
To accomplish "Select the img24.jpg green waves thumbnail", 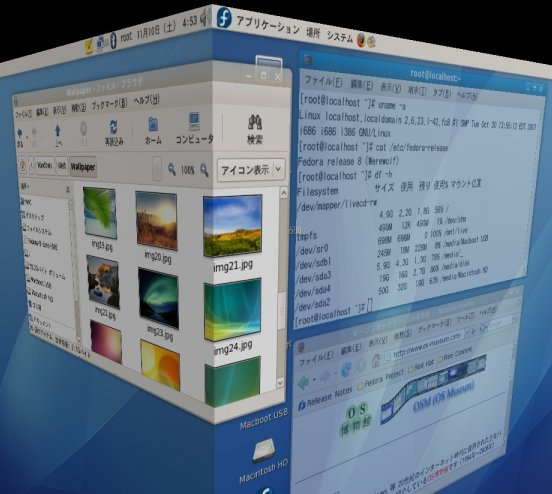I will (x=233, y=310).
